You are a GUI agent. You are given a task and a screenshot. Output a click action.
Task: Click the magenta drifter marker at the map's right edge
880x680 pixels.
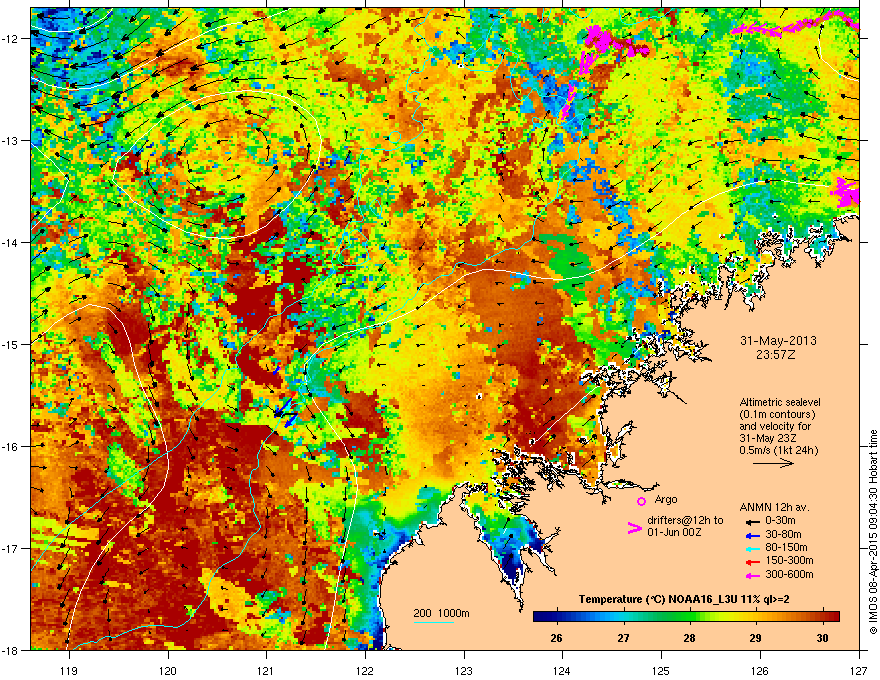point(846,192)
